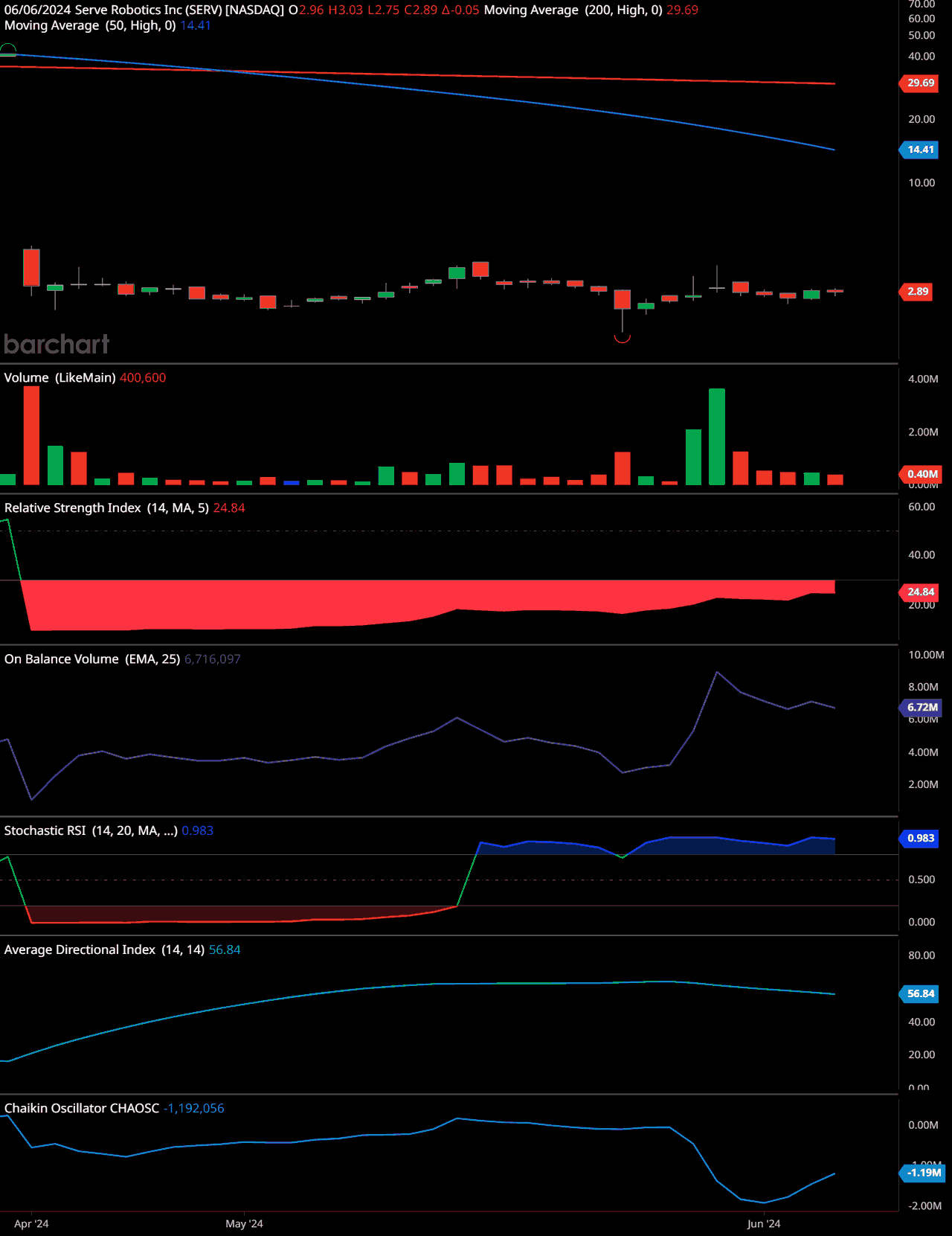Select the close value C2.89 in header
Viewport: 952px width, 1236px height.
click(x=421, y=10)
